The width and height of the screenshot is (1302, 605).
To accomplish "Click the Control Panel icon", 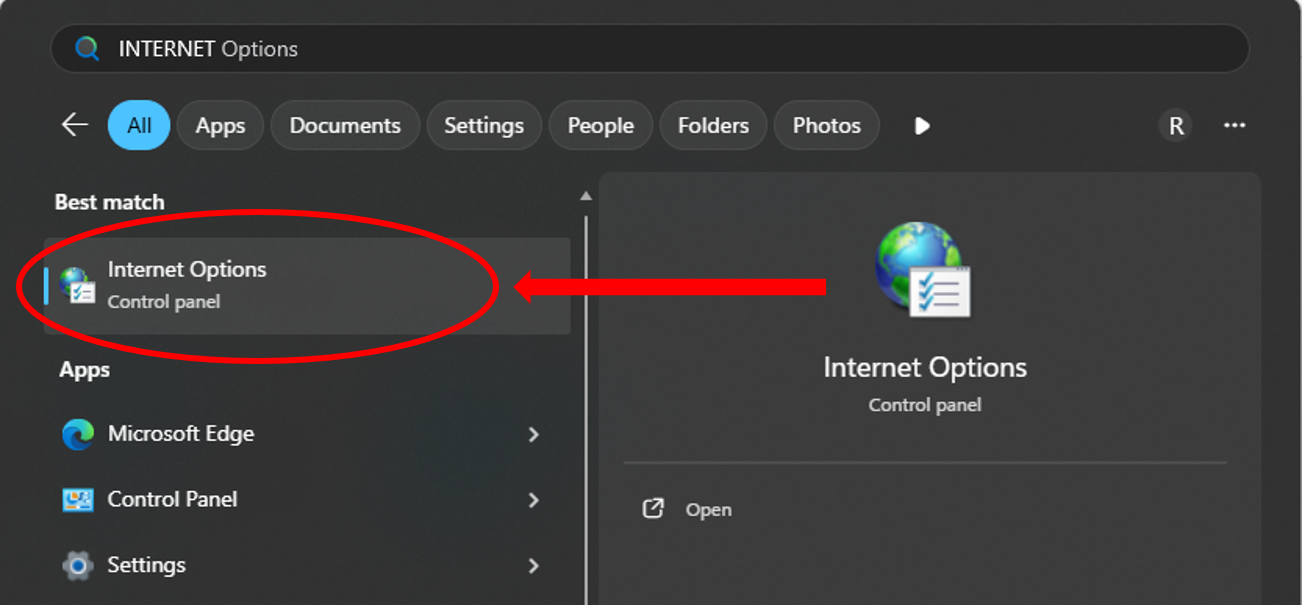I will pos(78,500).
